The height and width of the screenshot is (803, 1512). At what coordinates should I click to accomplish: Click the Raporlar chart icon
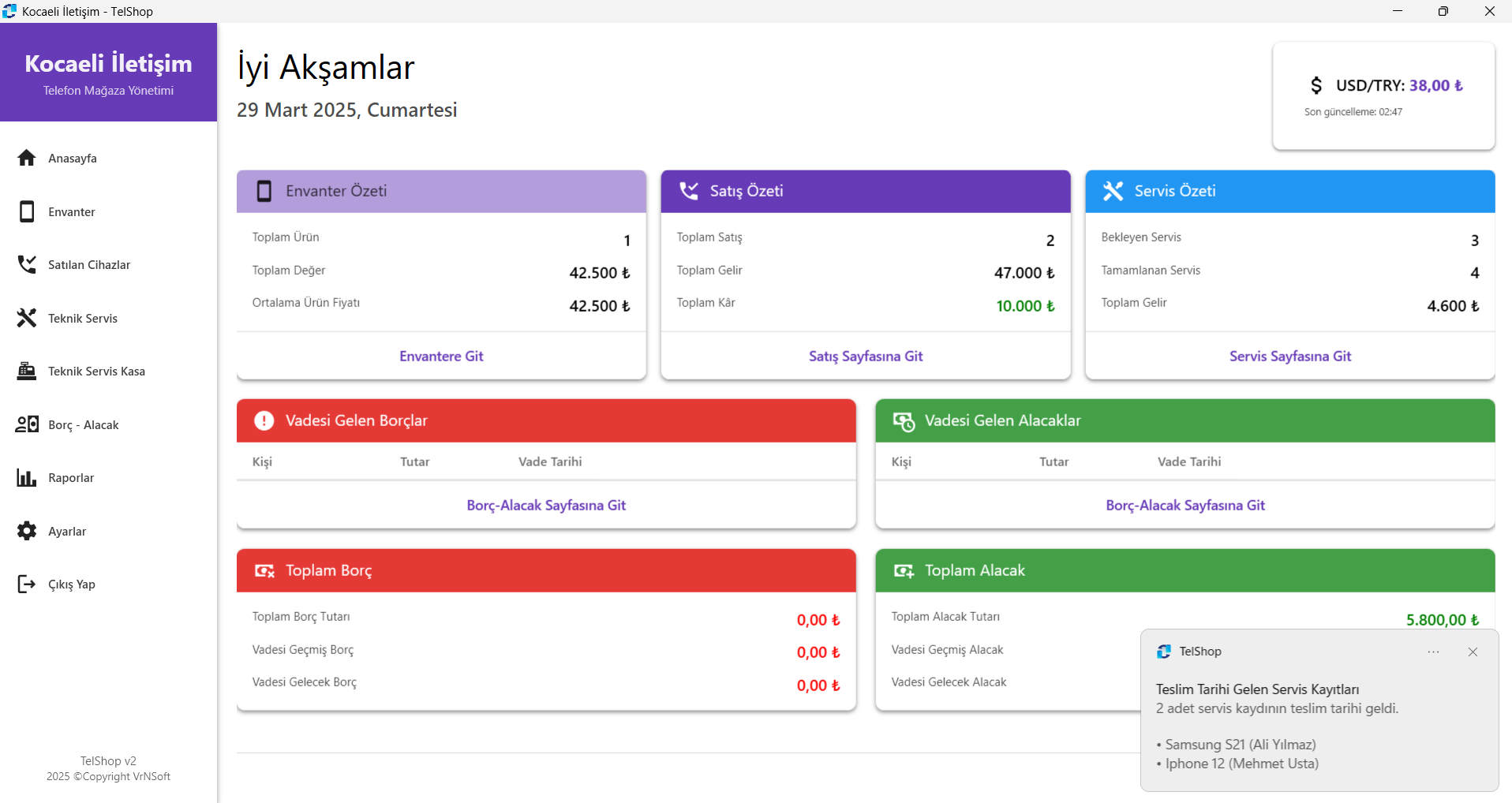tap(27, 477)
